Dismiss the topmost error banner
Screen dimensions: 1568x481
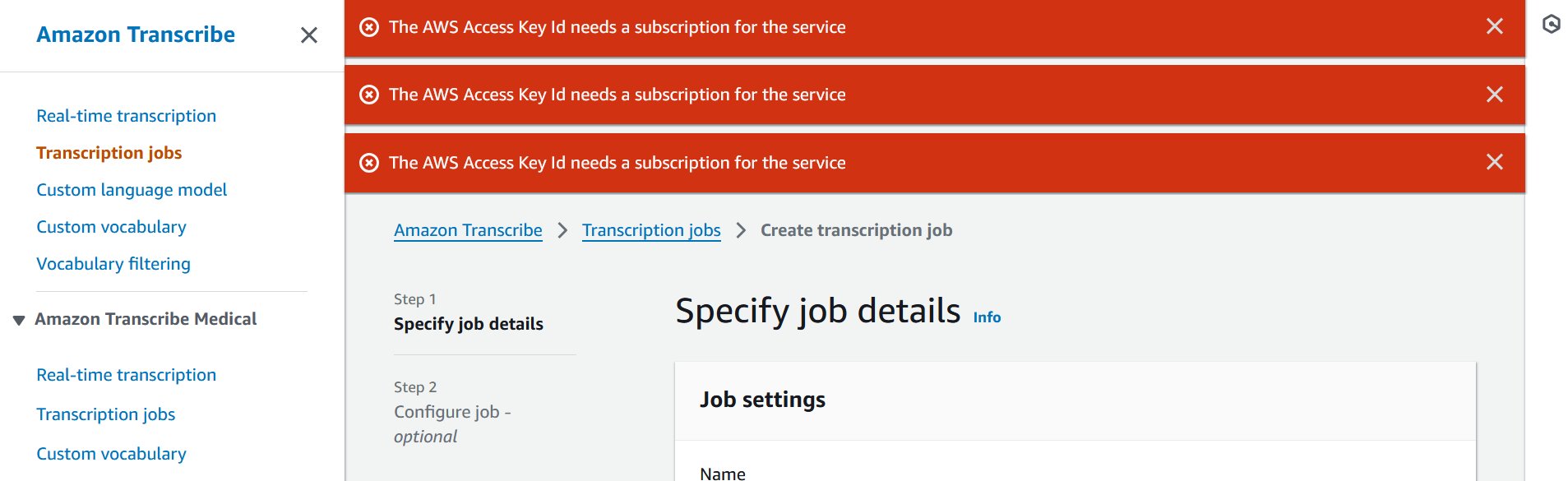pyautogui.click(x=1494, y=26)
